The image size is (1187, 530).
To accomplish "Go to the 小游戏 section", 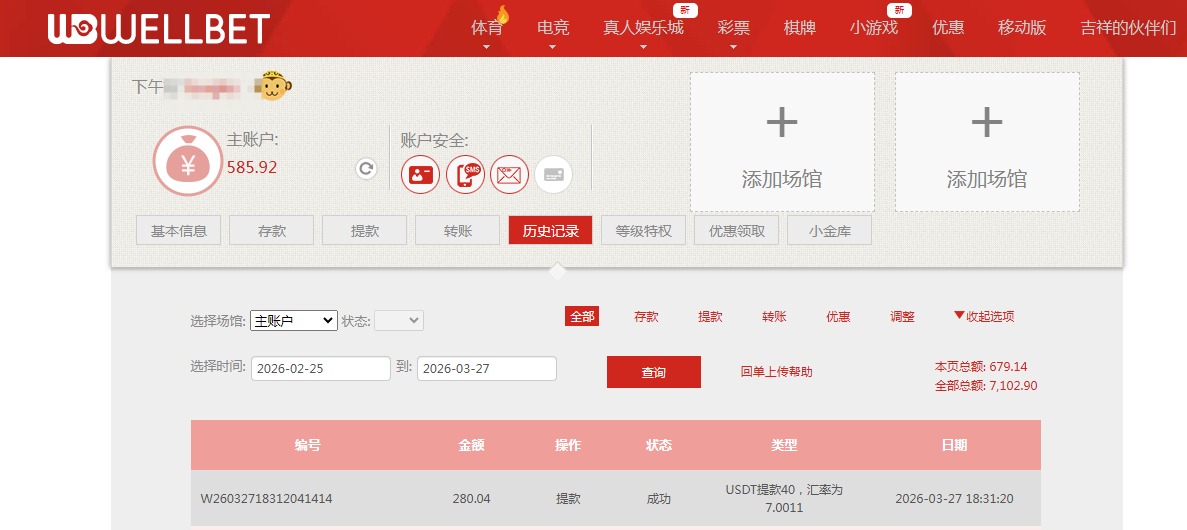I will point(874,28).
